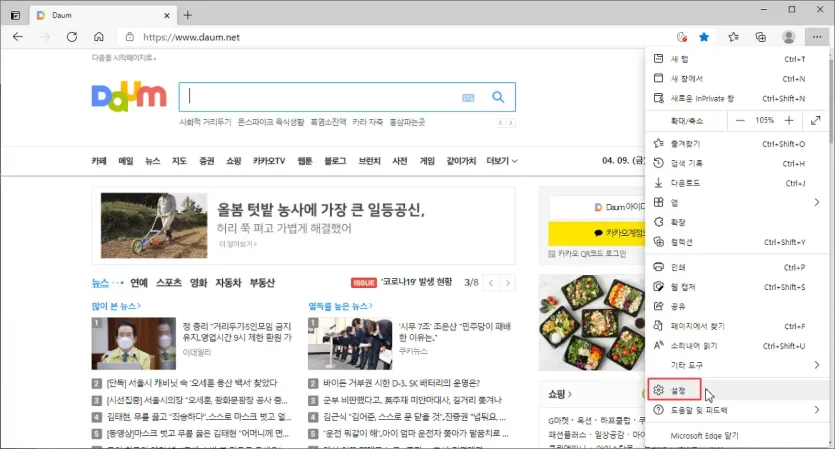Reload the page with refresh icon
This screenshot has height=449, width=835.
(x=72, y=37)
